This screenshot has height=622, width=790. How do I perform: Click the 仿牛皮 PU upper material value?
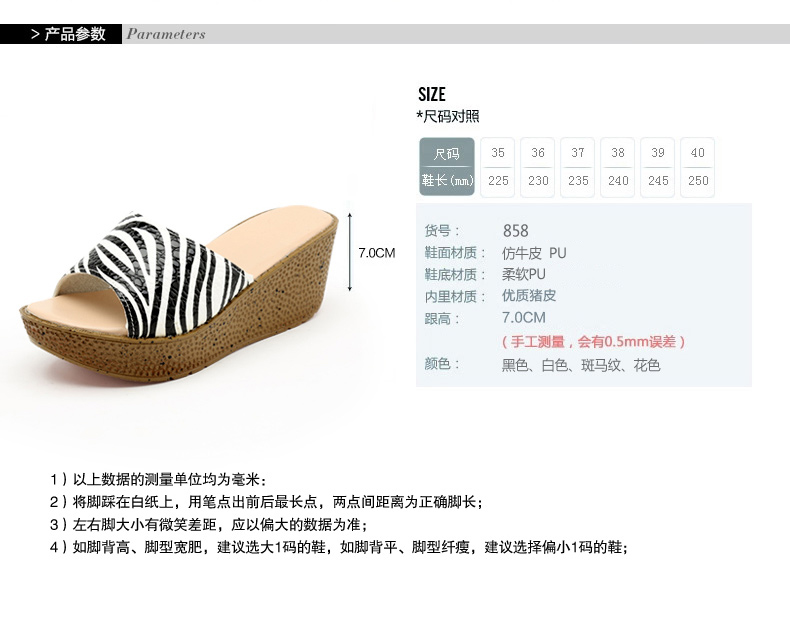534,253
